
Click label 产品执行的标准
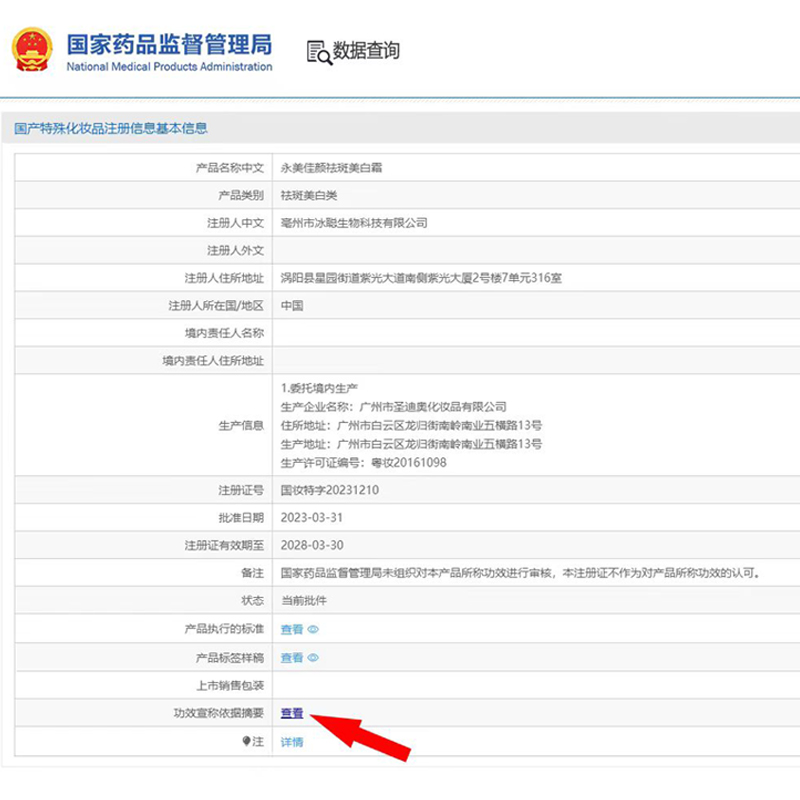click(x=224, y=629)
